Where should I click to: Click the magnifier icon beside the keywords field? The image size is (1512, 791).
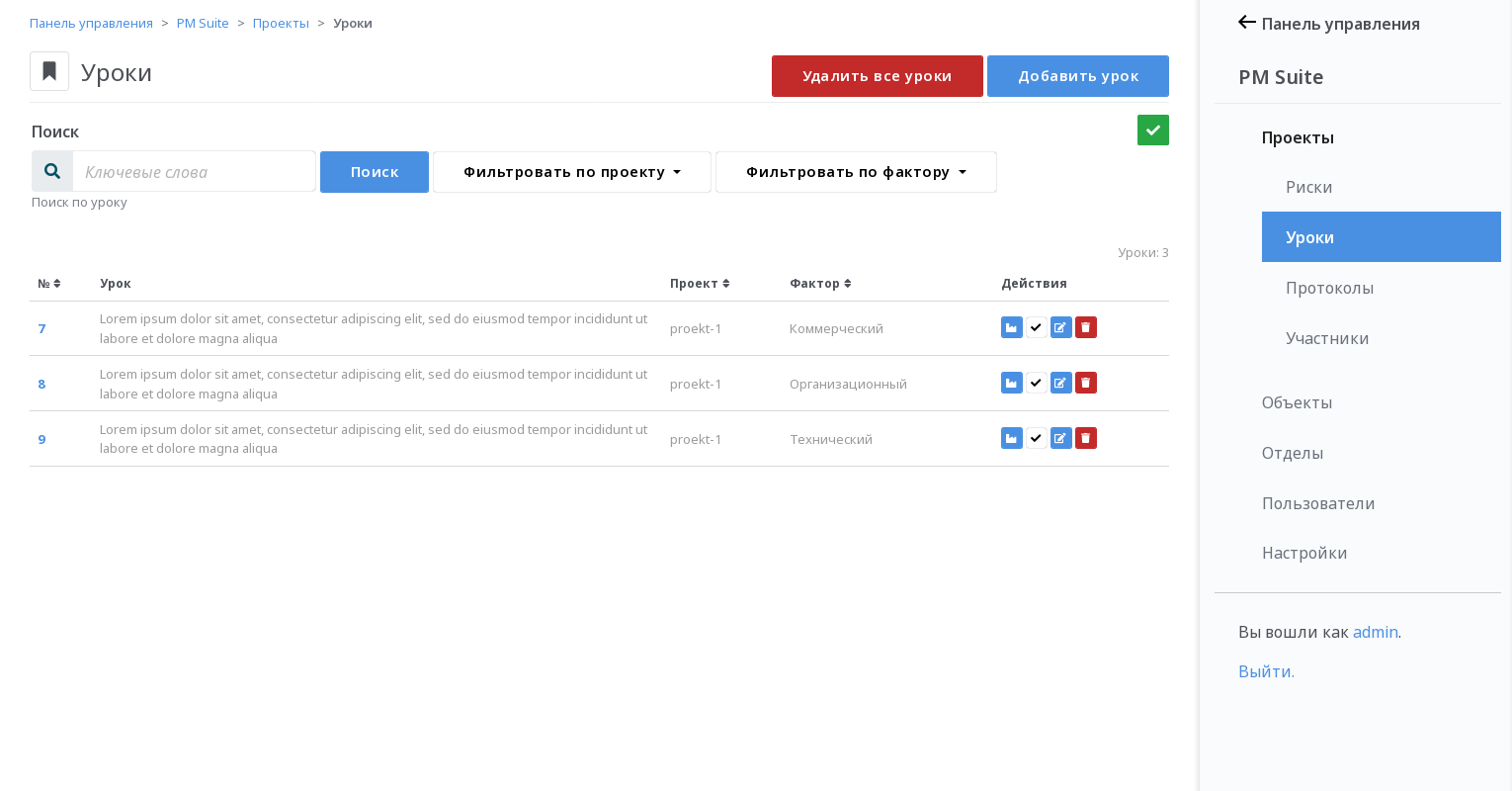(x=52, y=171)
